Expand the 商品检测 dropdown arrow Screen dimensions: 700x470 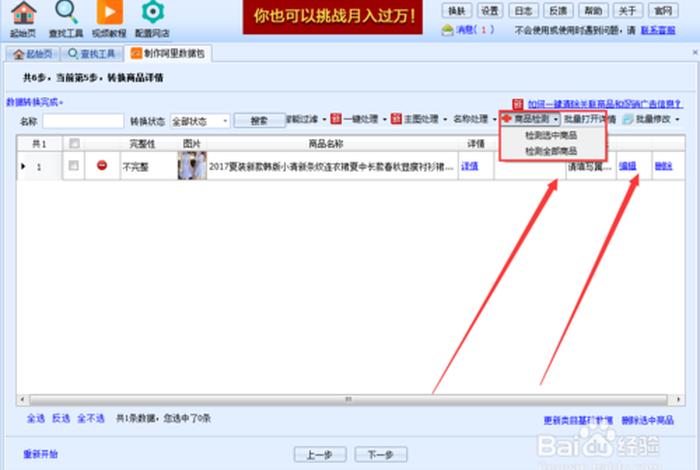tap(555, 120)
